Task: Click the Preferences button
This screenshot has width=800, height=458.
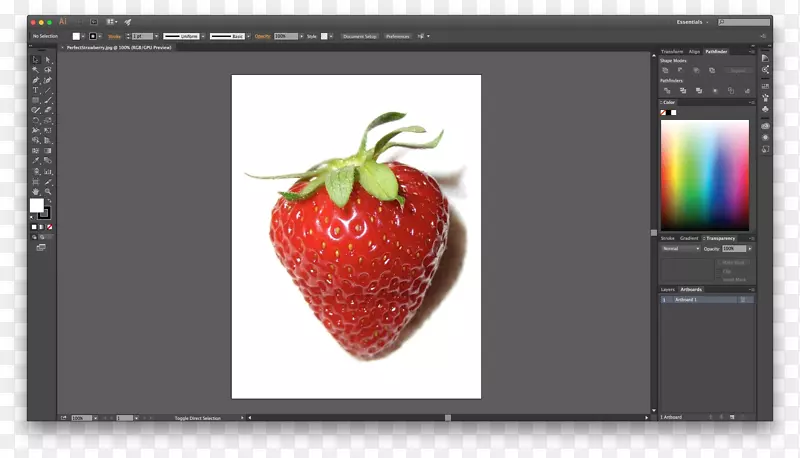Action: [x=398, y=36]
